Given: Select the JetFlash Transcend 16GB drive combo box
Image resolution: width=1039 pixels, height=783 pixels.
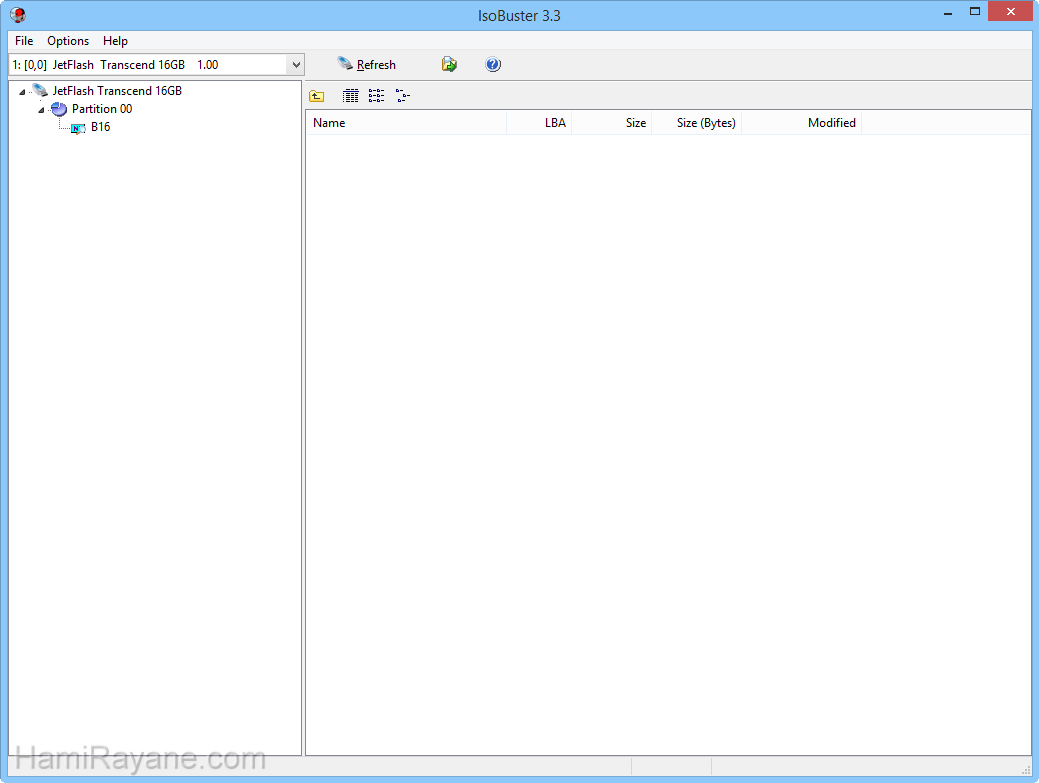Looking at the screenshot, I should [x=156, y=65].
